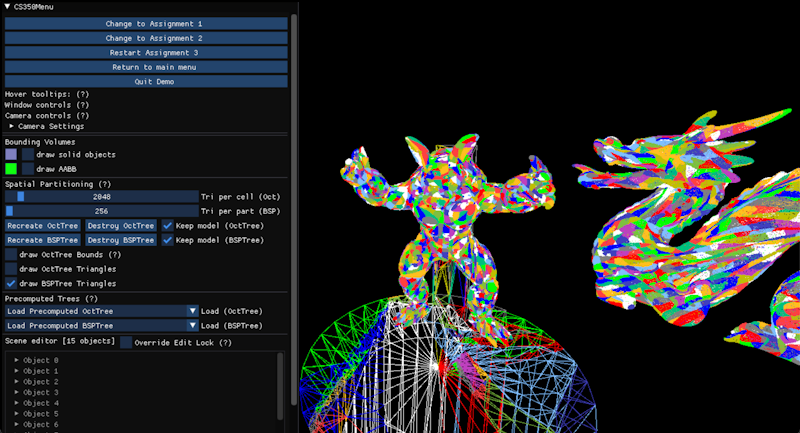This screenshot has width=800, height=433.
Task: Click Window controls (?) help marker
Action: pos(82,105)
